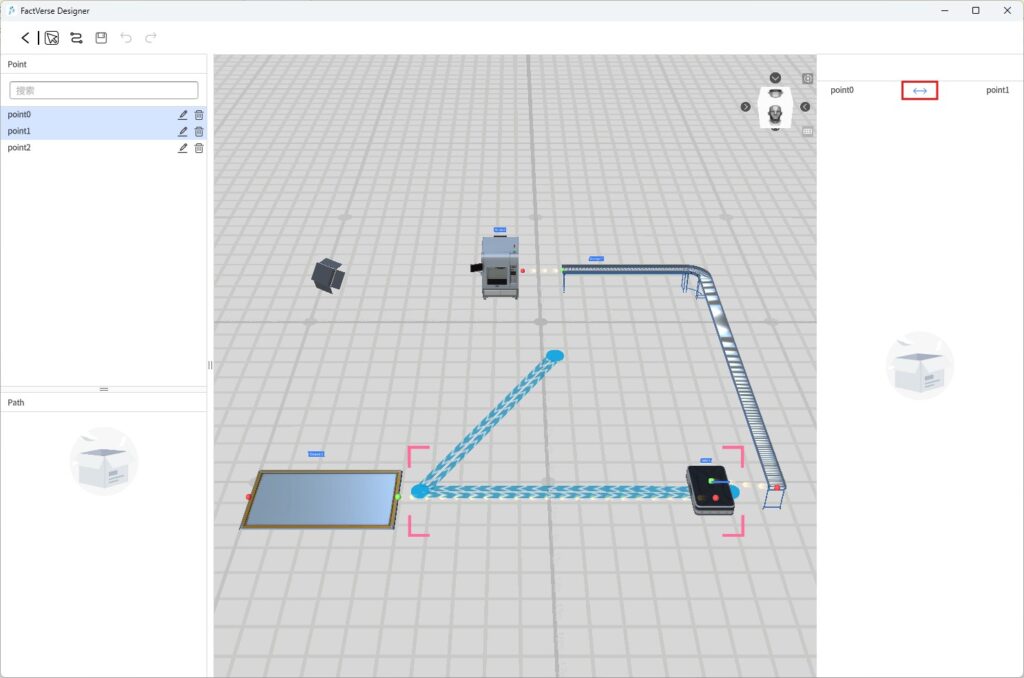Delete point0 using the trash icon
1024x678 pixels.
[x=199, y=115]
